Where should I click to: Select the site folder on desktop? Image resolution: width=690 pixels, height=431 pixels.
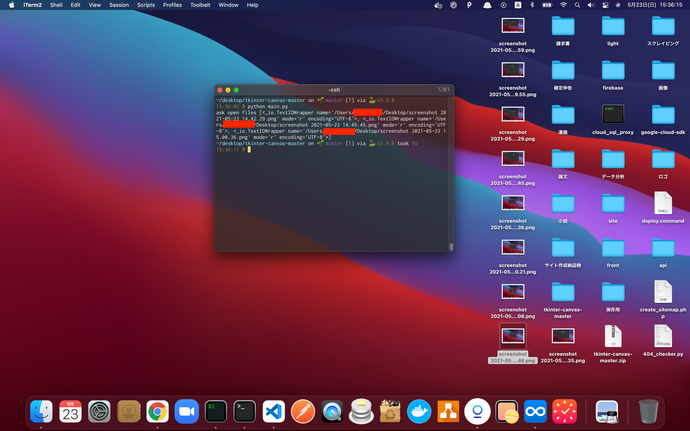tap(613, 208)
